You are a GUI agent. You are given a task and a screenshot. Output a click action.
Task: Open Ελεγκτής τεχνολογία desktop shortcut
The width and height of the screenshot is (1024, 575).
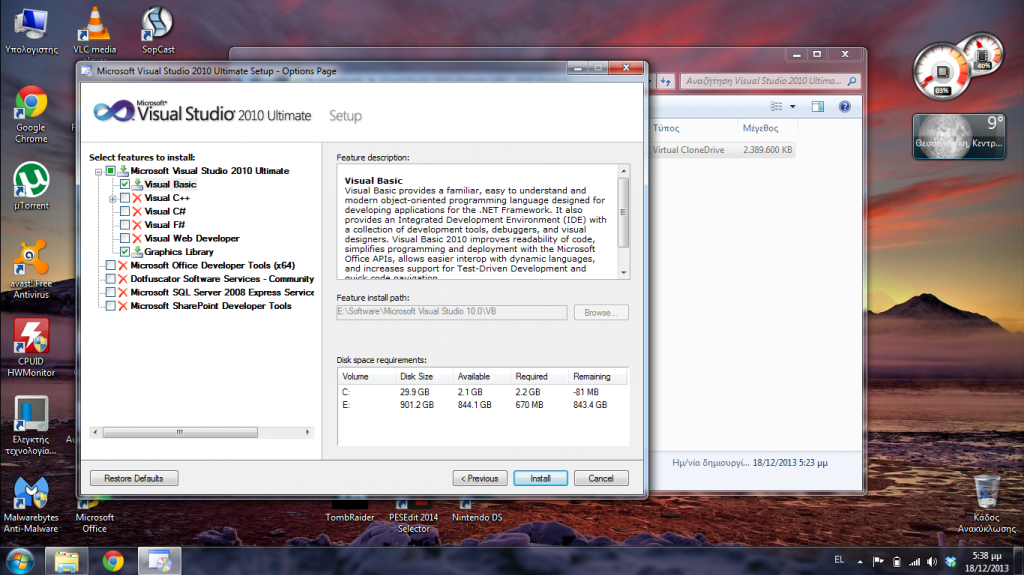coord(31,425)
